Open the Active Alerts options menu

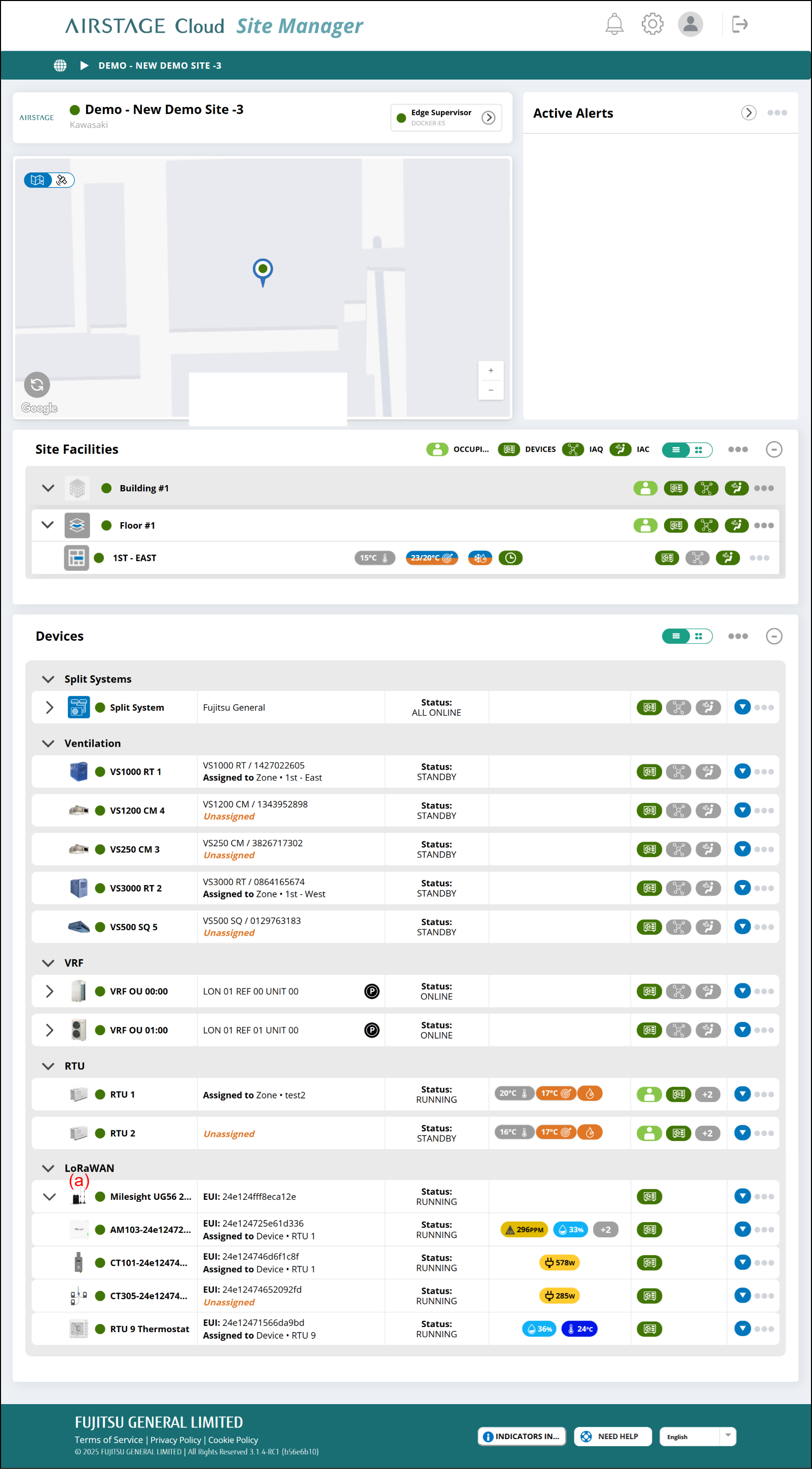point(777,113)
